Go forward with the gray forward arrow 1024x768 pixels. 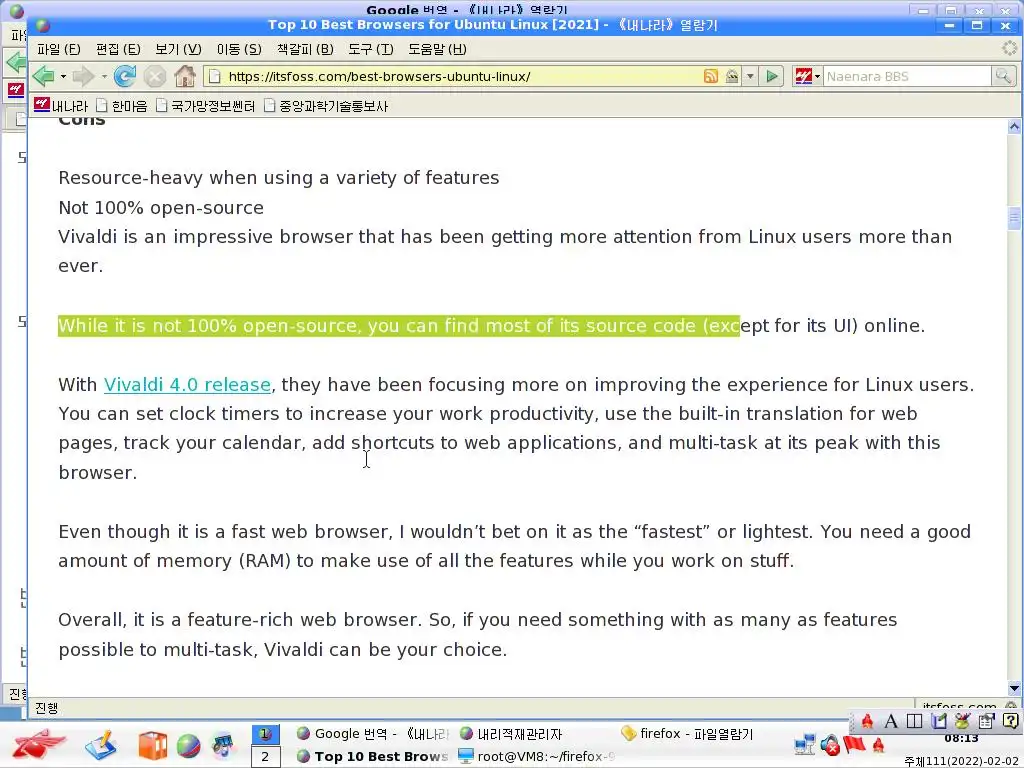83,76
